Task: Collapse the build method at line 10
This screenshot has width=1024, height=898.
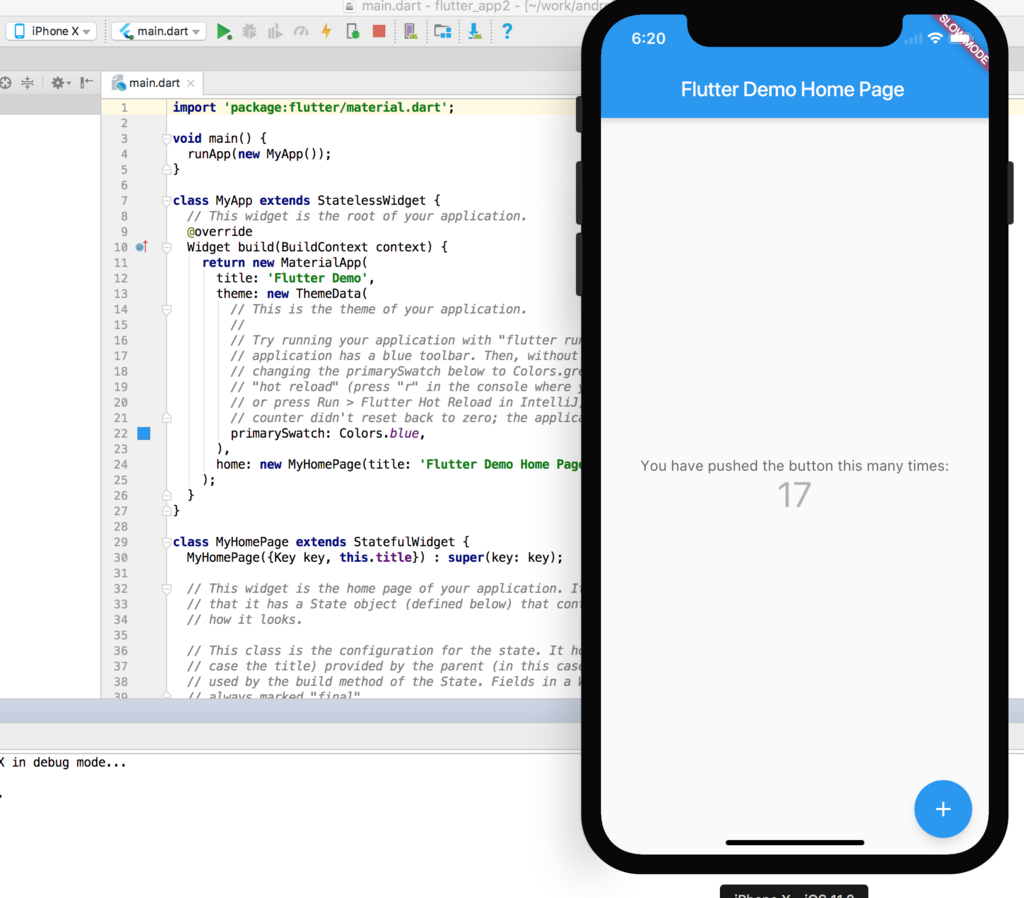Action: point(166,247)
